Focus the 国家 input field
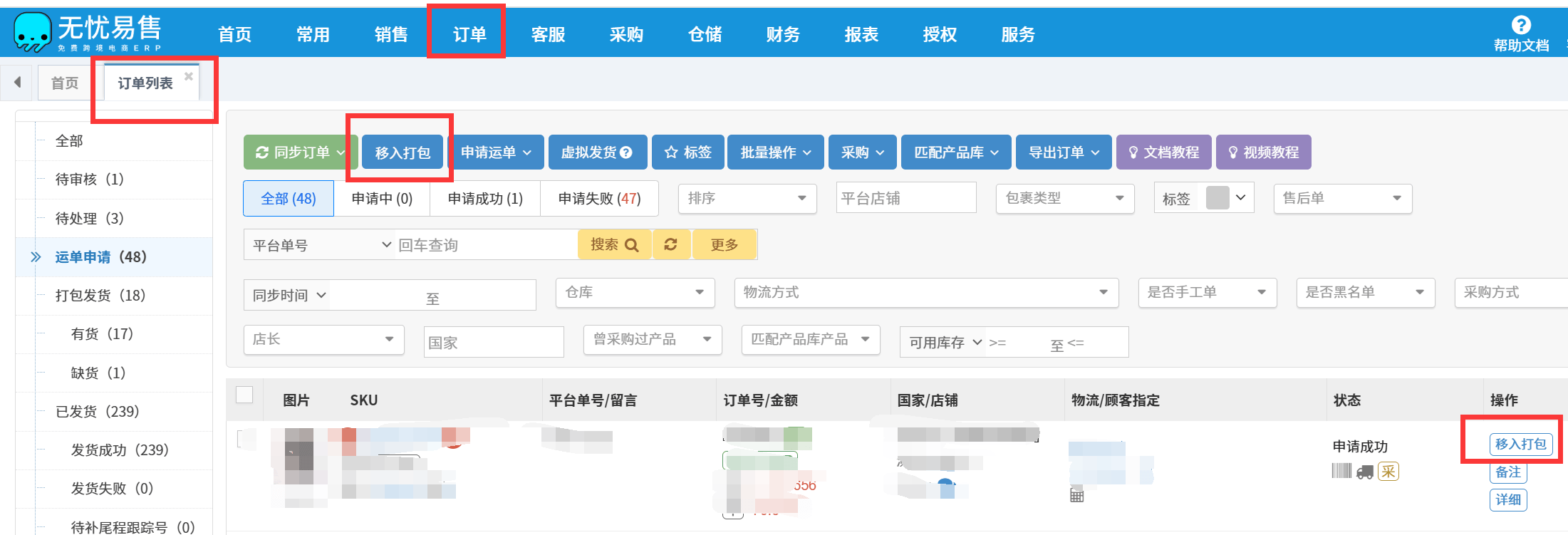 tap(494, 342)
